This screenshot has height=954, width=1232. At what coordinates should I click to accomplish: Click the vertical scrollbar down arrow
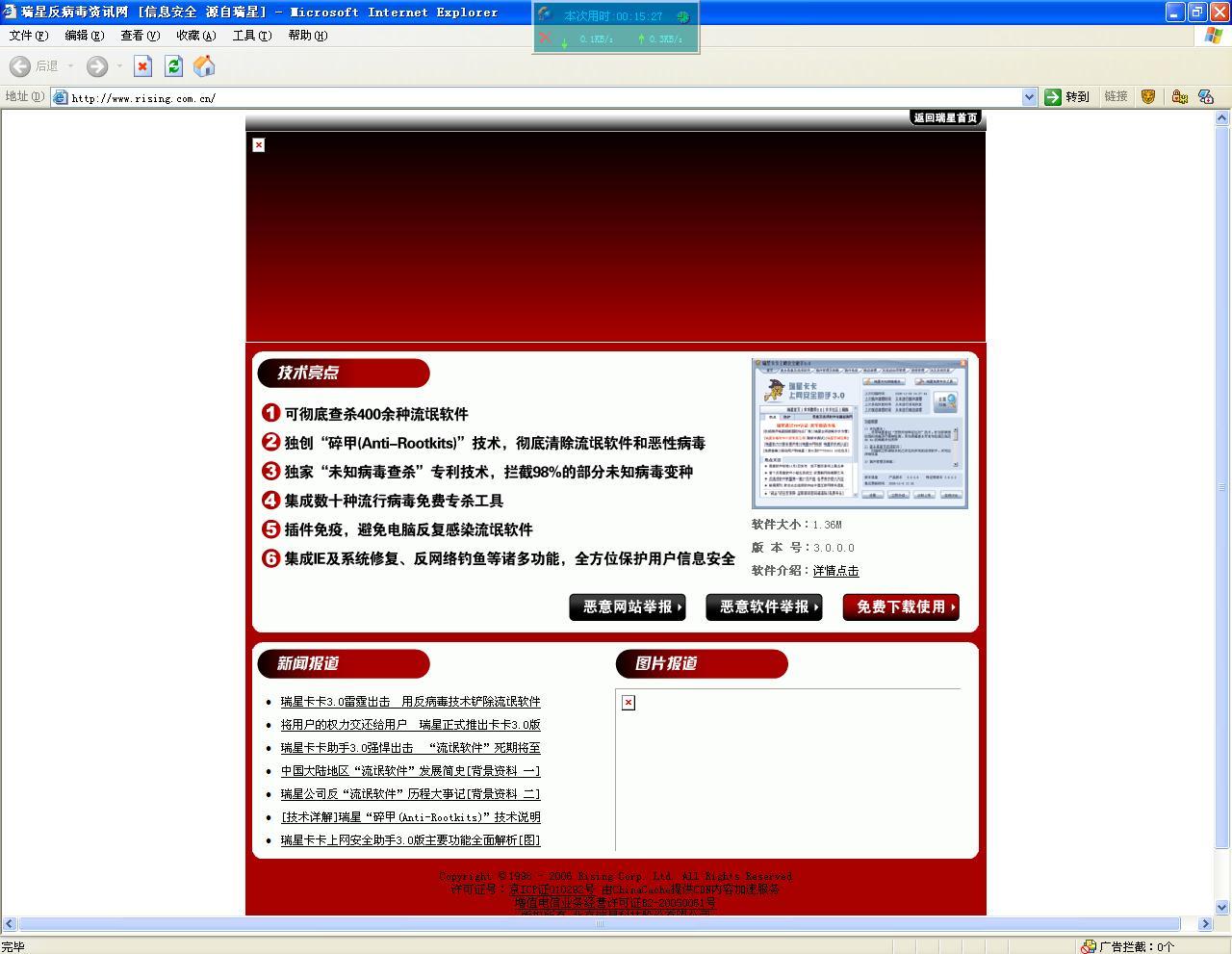1222,907
